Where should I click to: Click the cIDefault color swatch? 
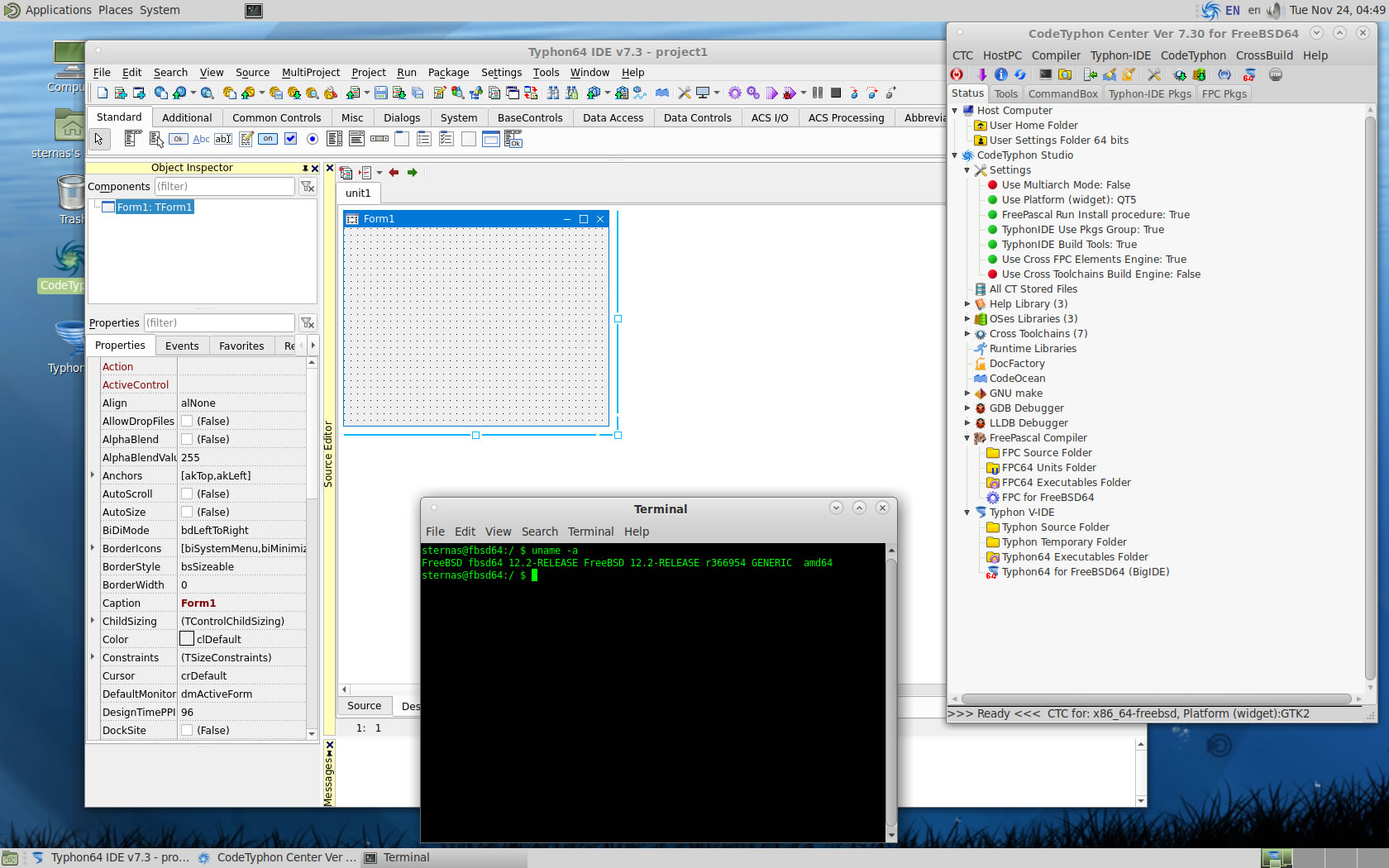click(x=187, y=639)
